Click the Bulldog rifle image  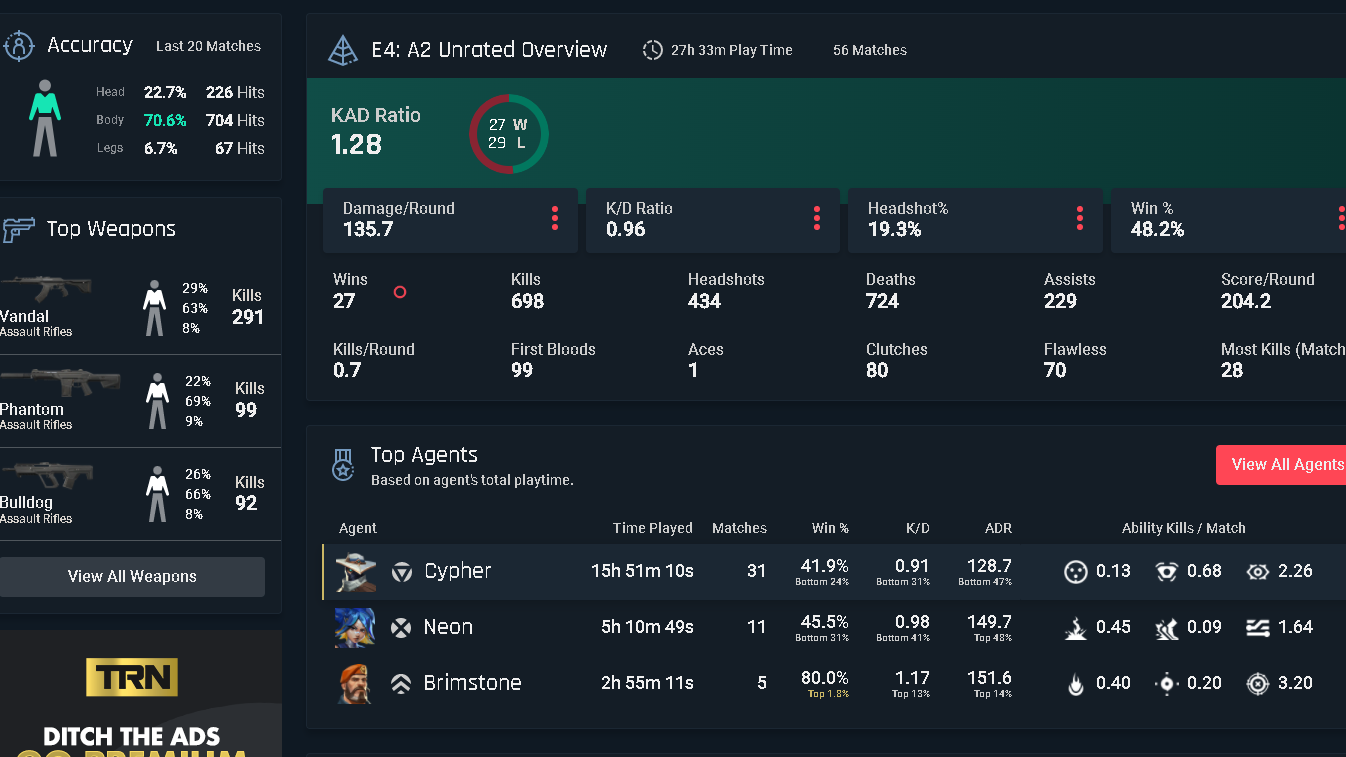click(46, 475)
